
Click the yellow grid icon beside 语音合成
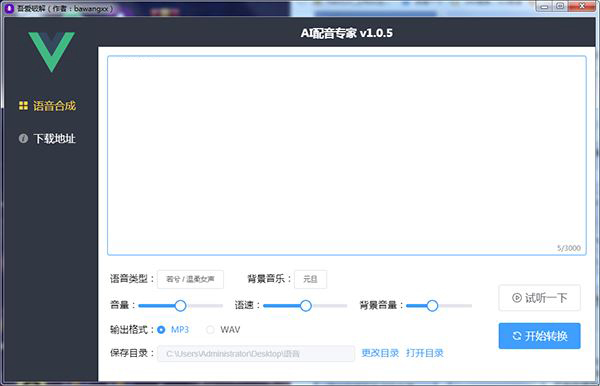pos(23,106)
